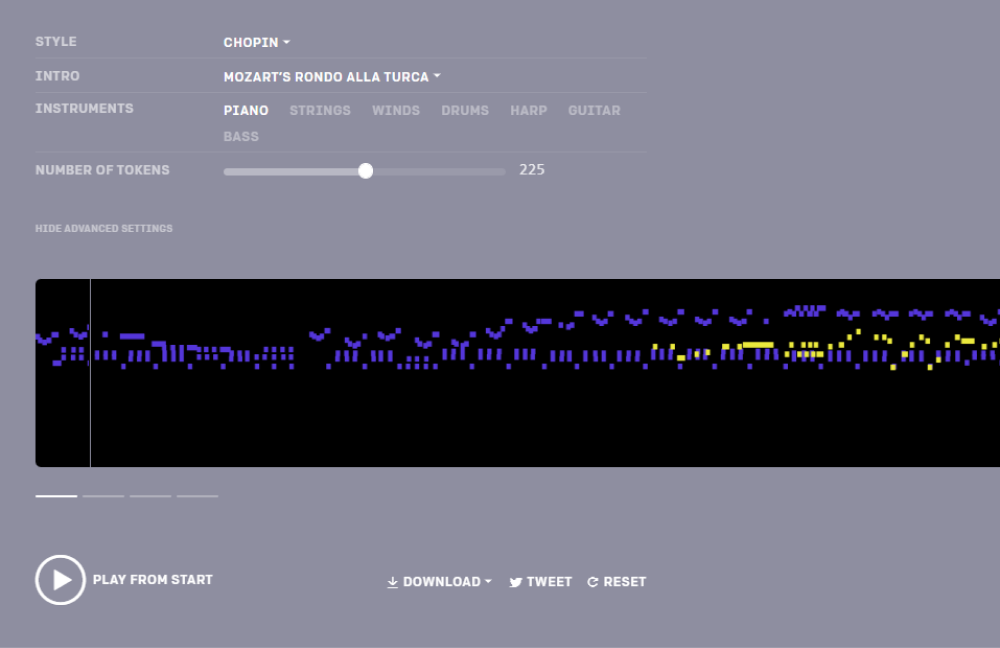Screen dimensions: 1000x648
Task: Enable the Winds instrument
Action: pos(395,110)
